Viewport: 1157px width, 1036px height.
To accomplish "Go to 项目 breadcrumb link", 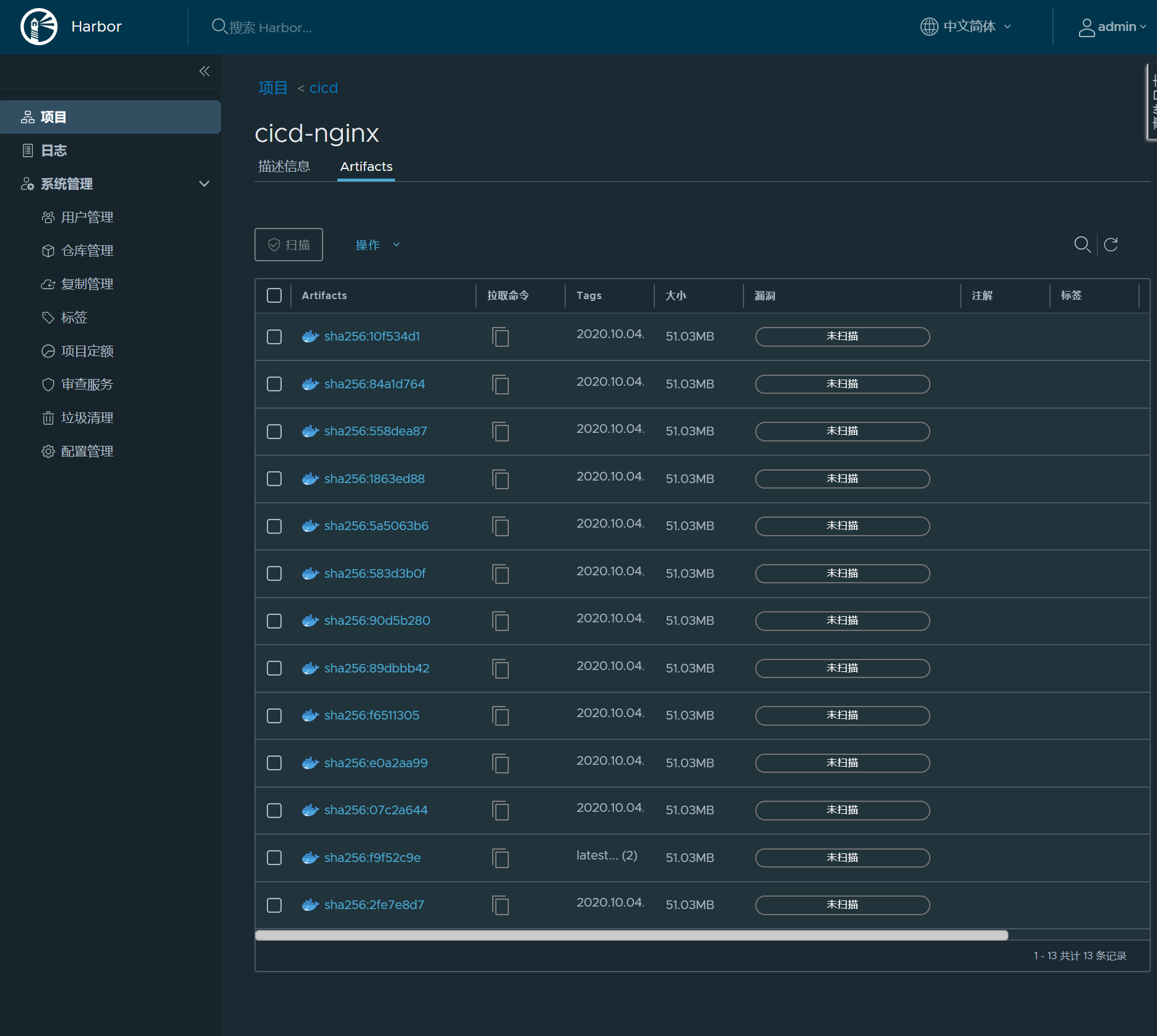I will (272, 88).
